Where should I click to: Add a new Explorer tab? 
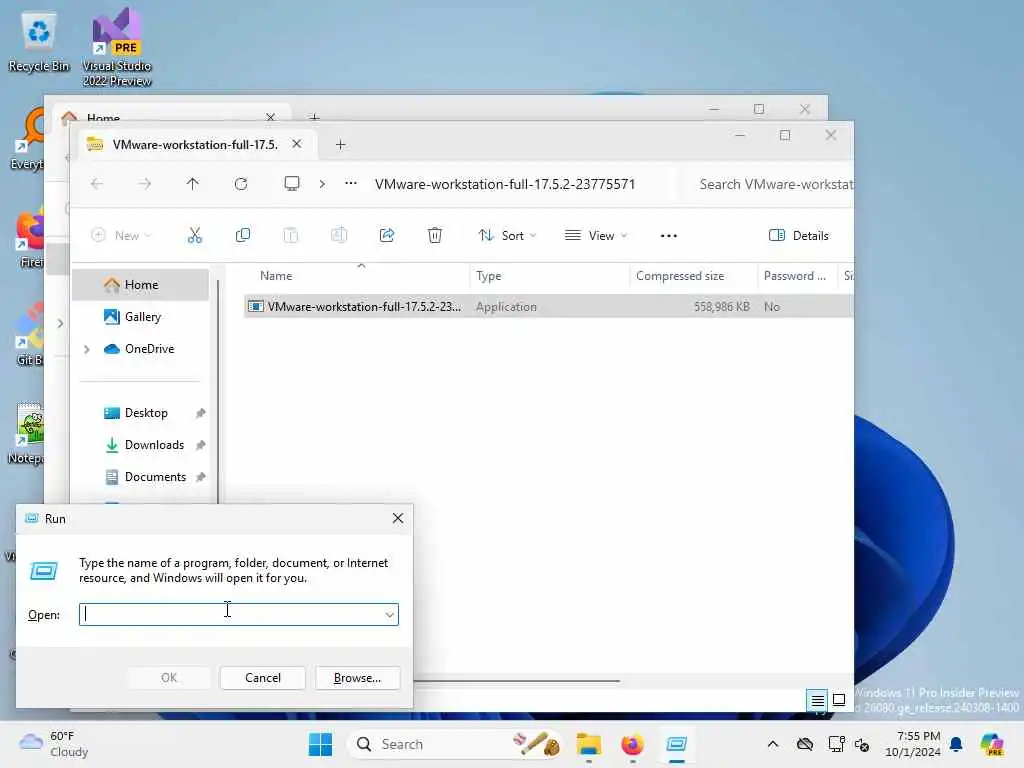click(x=340, y=145)
